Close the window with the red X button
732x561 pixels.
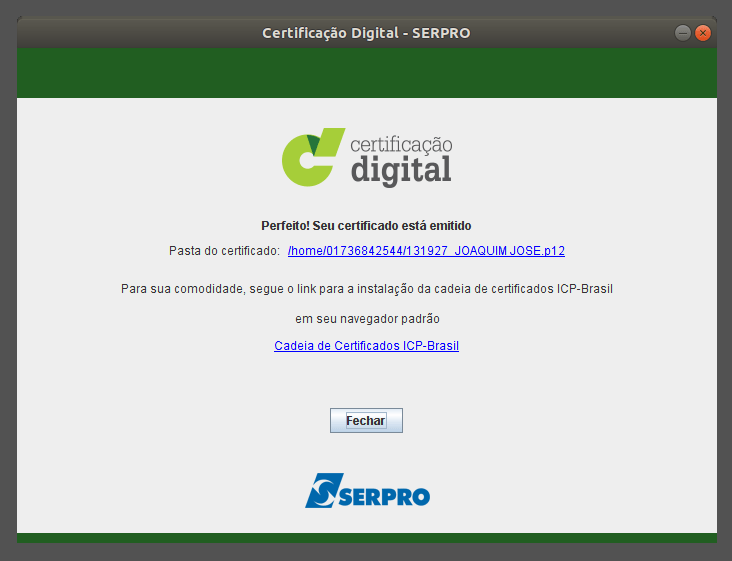(703, 33)
